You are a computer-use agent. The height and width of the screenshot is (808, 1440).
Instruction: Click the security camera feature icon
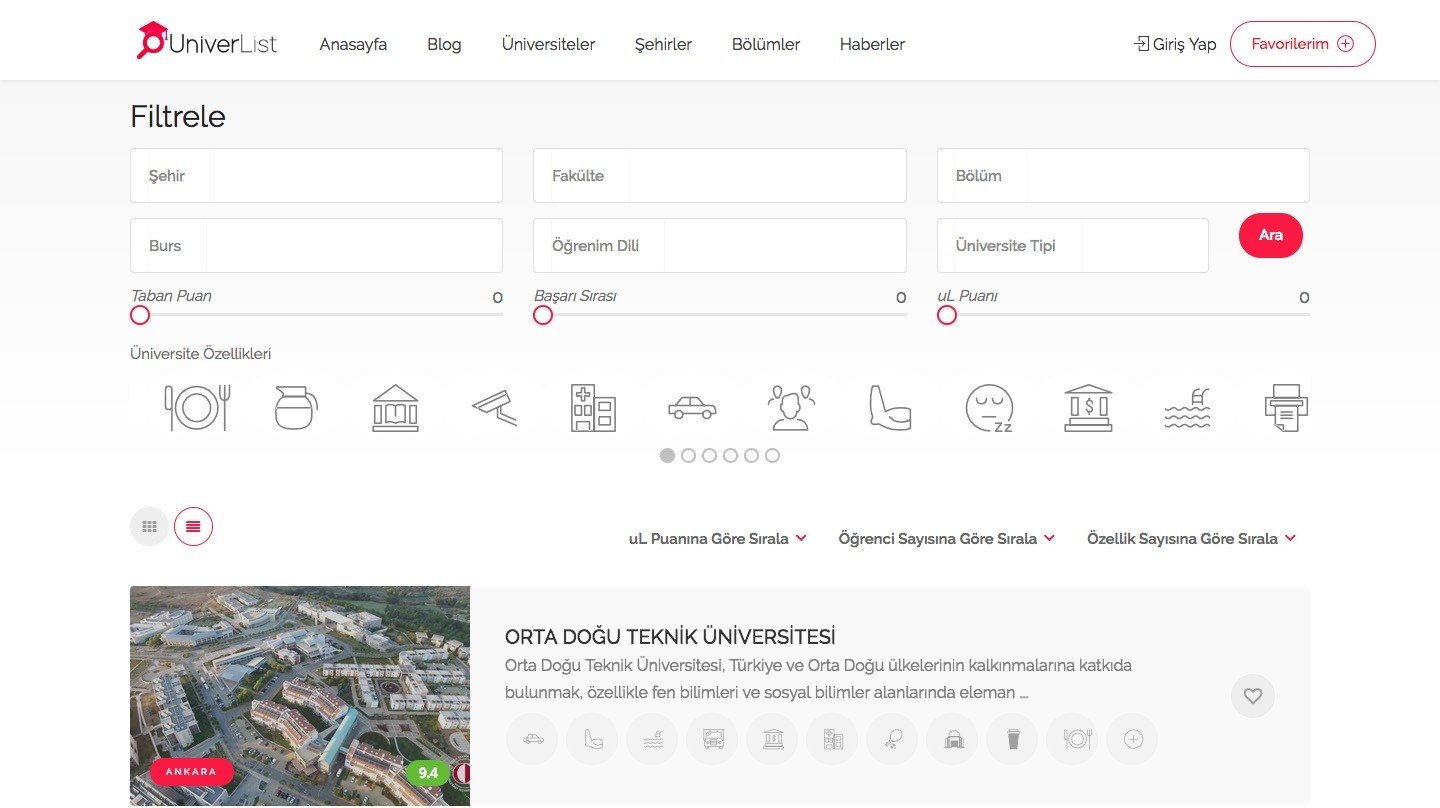pyautogui.click(x=494, y=408)
